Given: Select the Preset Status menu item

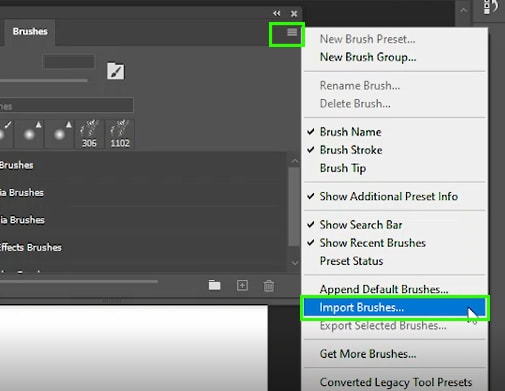Looking at the screenshot, I should [x=351, y=261].
